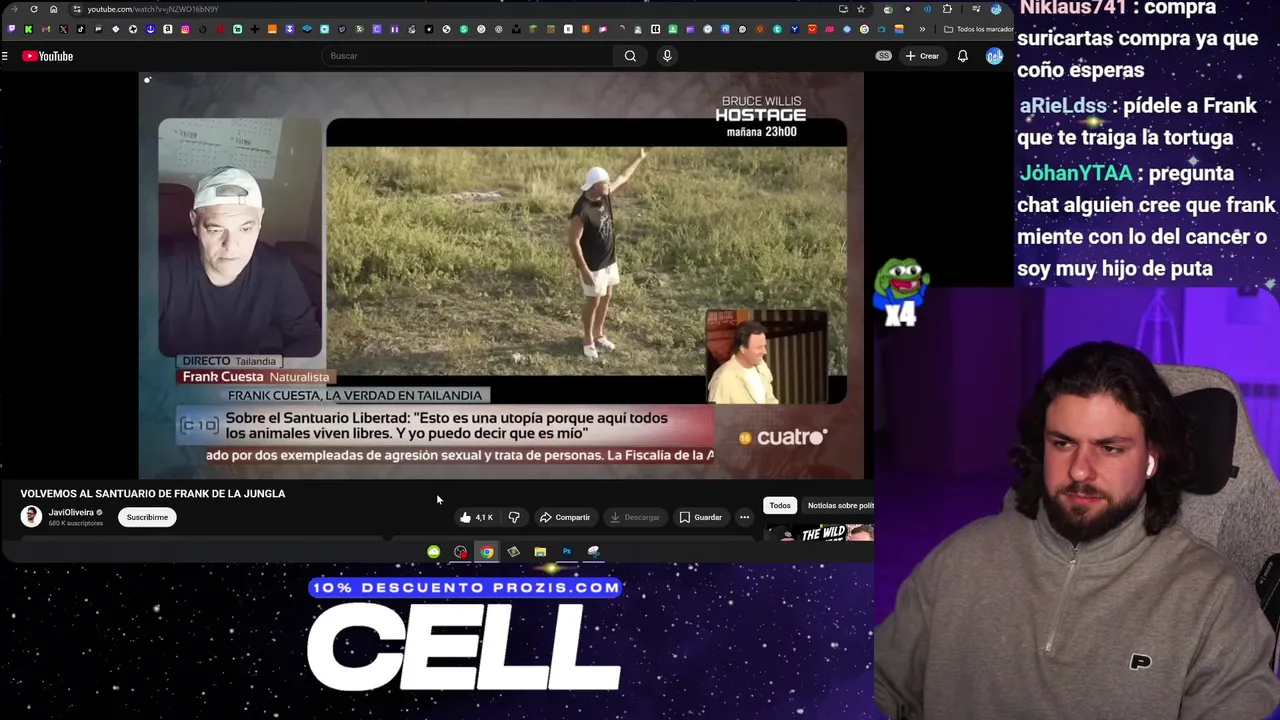Open the three-dot more actions menu
The image size is (1280, 720).
point(744,517)
